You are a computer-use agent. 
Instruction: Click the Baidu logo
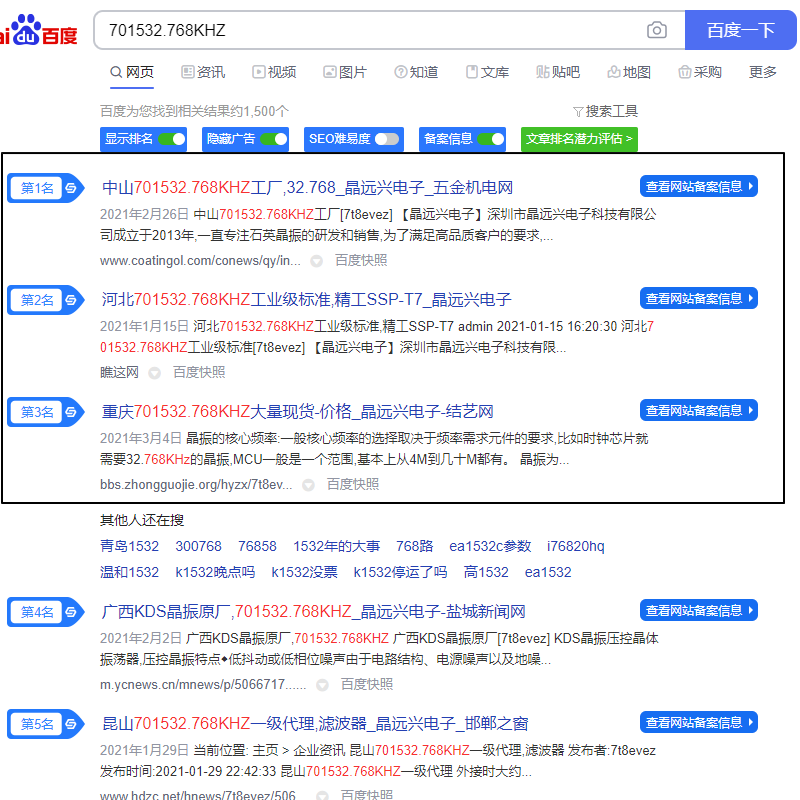tap(38, 30)
